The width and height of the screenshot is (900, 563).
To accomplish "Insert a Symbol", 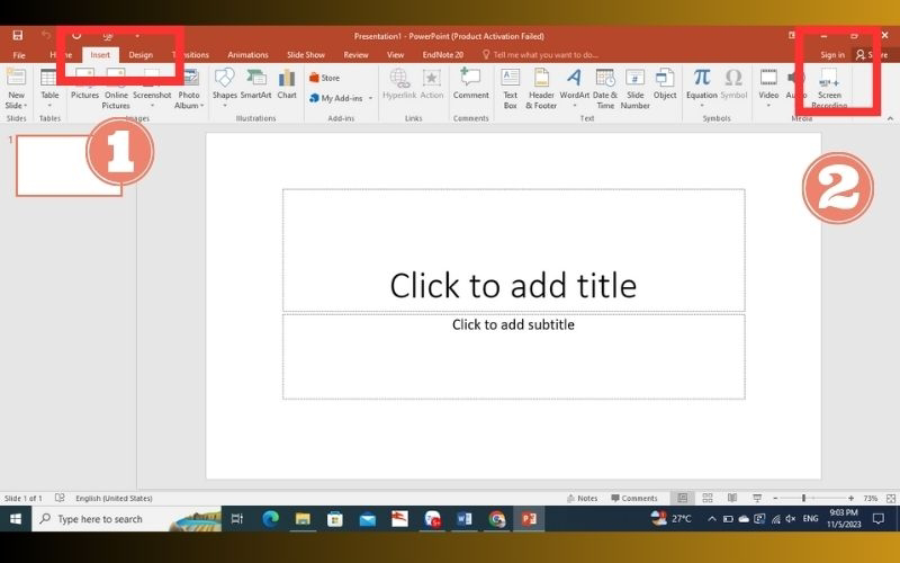I will (x=734, y=84).
